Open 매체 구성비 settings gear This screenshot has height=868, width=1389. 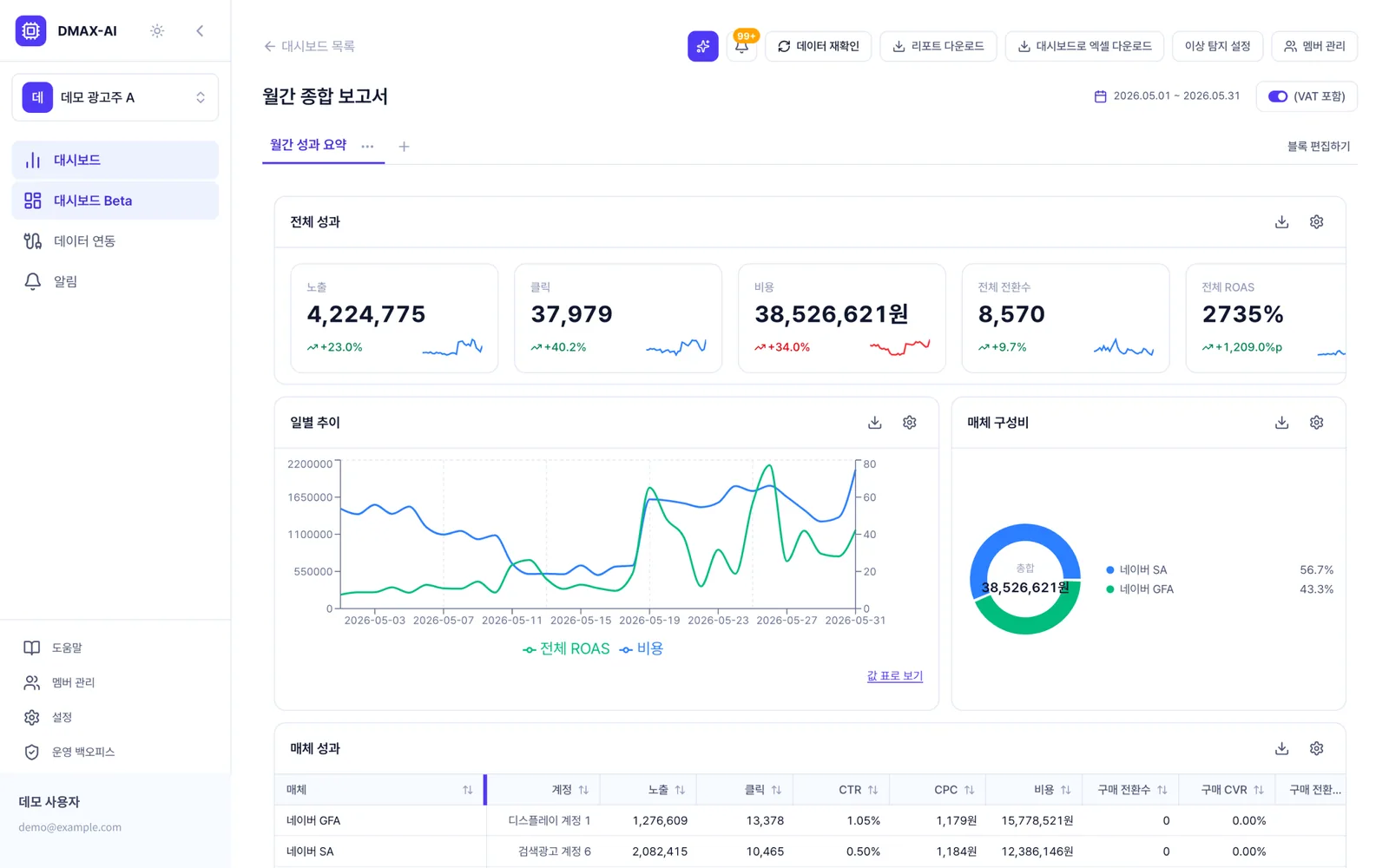coord(1317,423)
